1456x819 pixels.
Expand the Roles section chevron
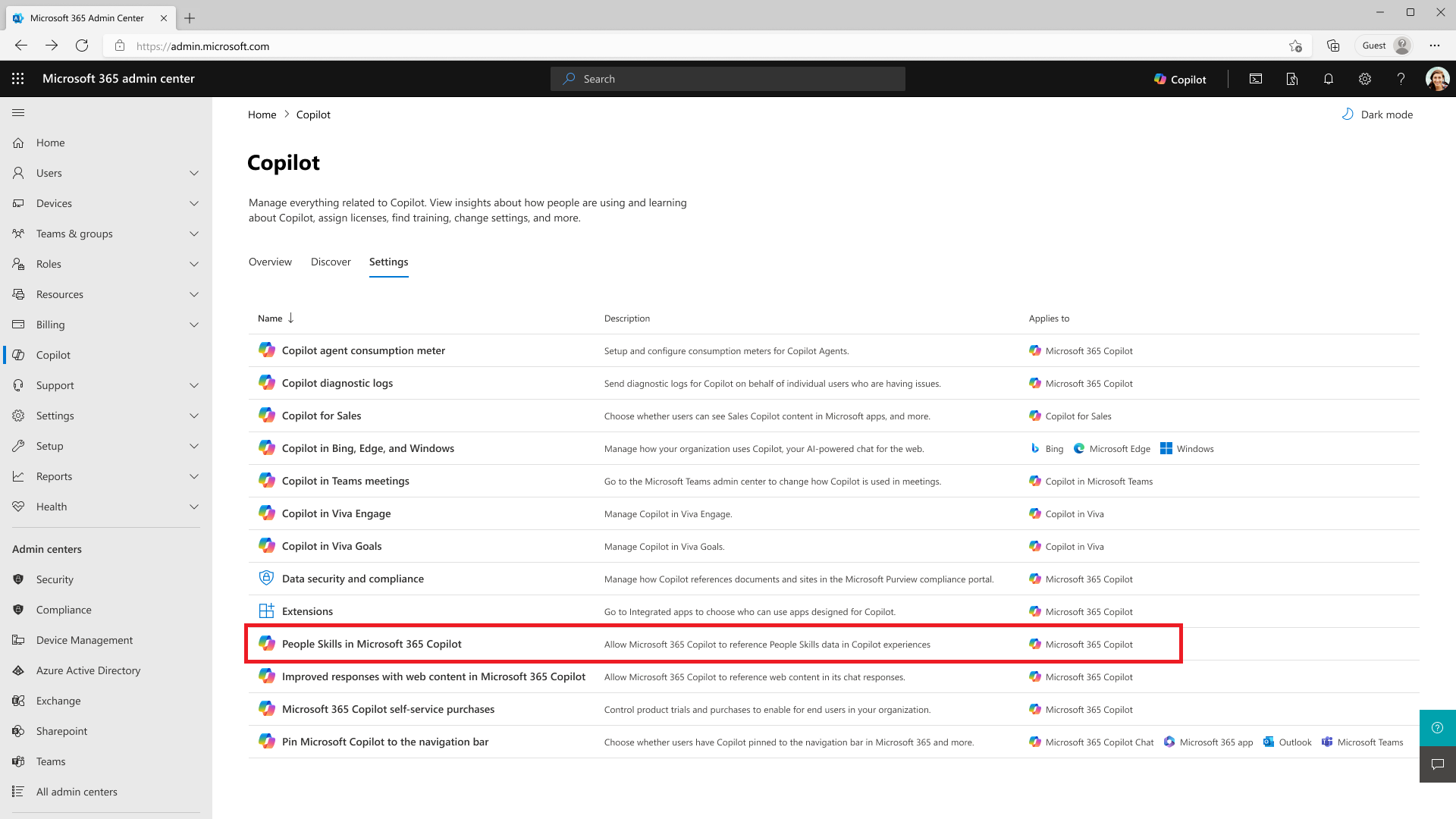194,264
